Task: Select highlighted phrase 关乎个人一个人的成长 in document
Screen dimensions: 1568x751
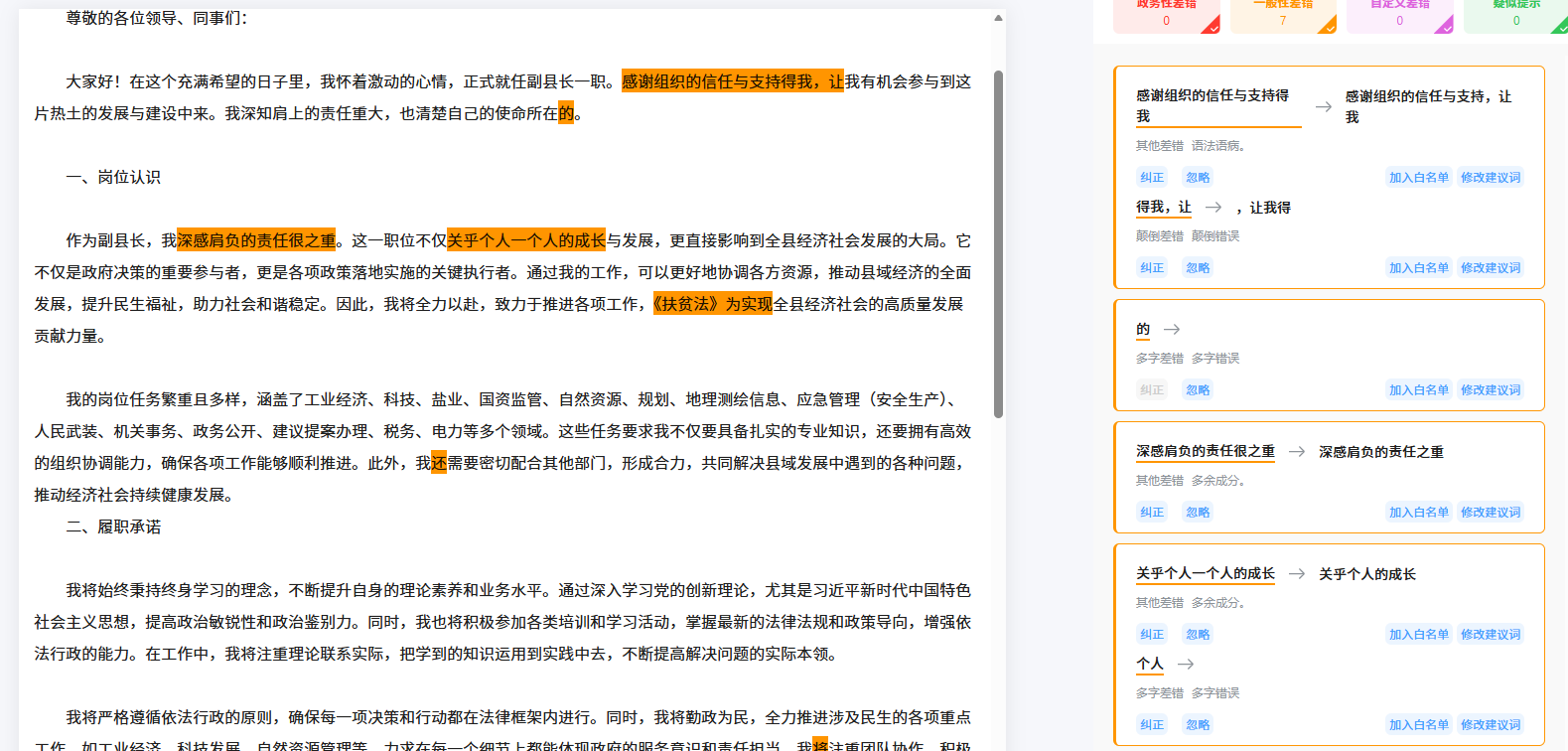Action: 525,240
